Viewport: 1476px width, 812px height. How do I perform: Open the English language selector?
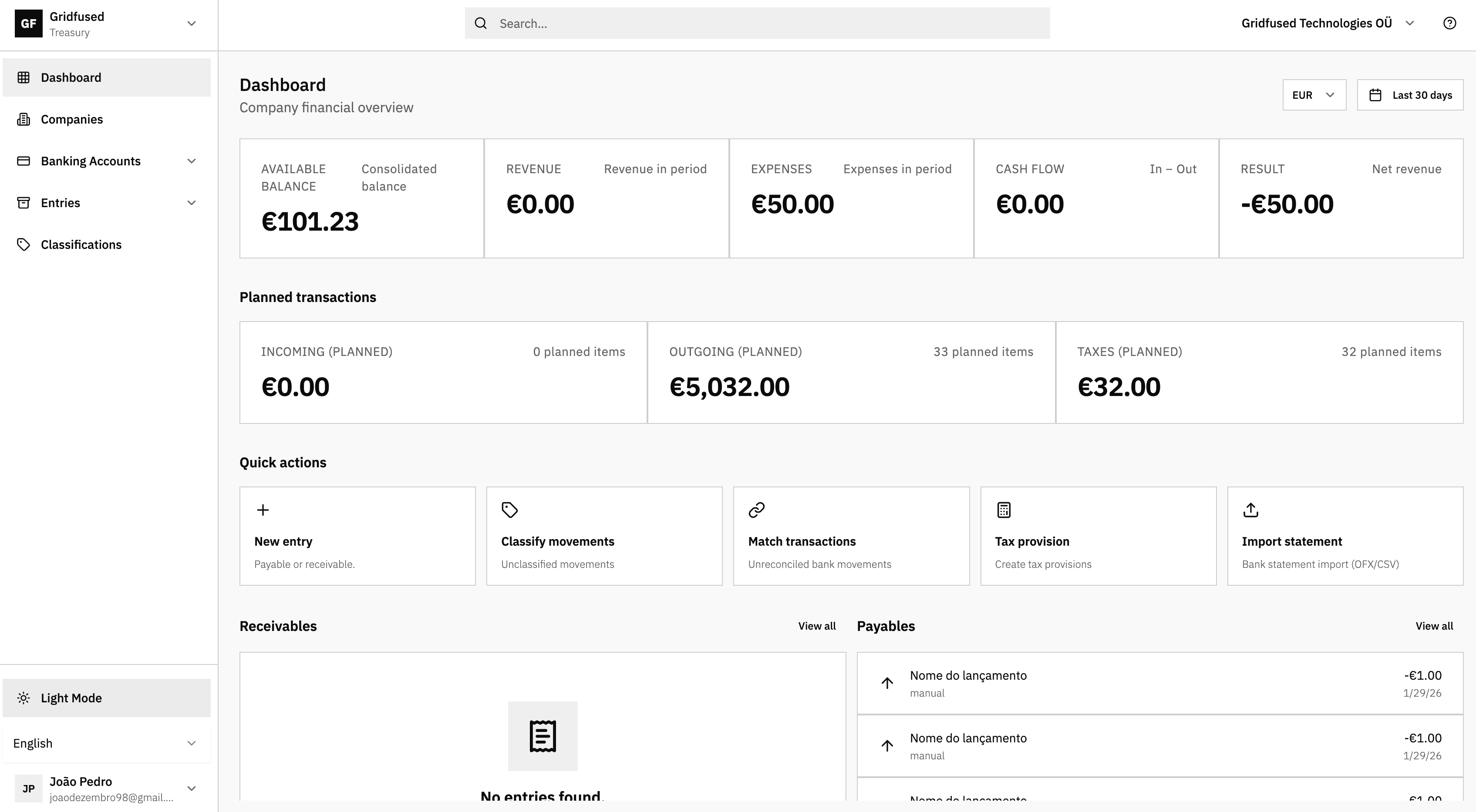click(x=107, y=743)
